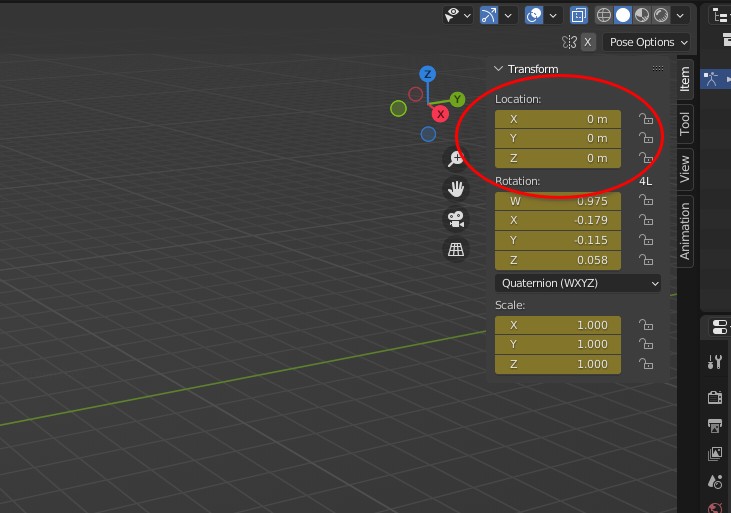Toggle viewport overlays
Screen dimensions: 731x513
(533, 15)
